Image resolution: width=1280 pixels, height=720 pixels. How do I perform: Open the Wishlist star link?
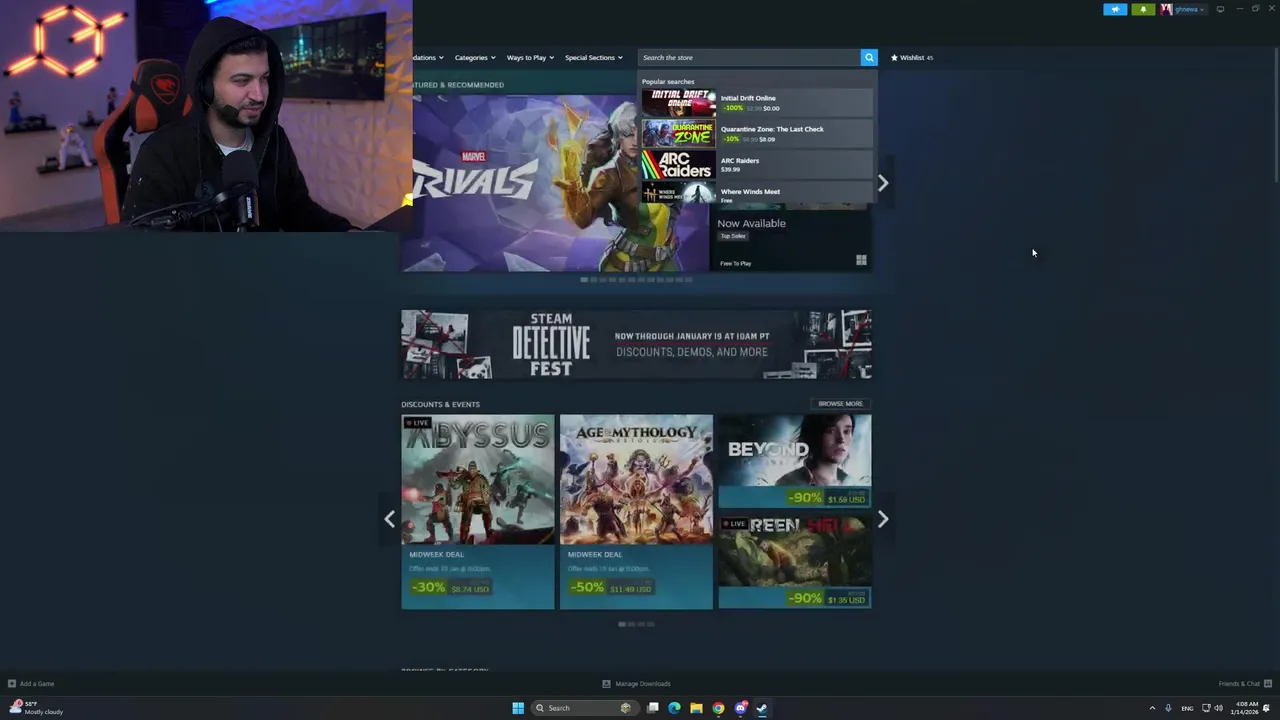pos(912,57)
